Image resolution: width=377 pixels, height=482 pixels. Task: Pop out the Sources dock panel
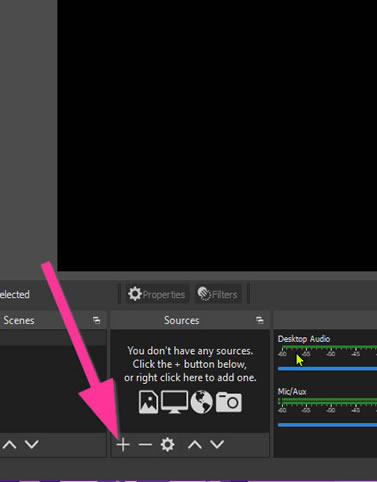(260, 320)
